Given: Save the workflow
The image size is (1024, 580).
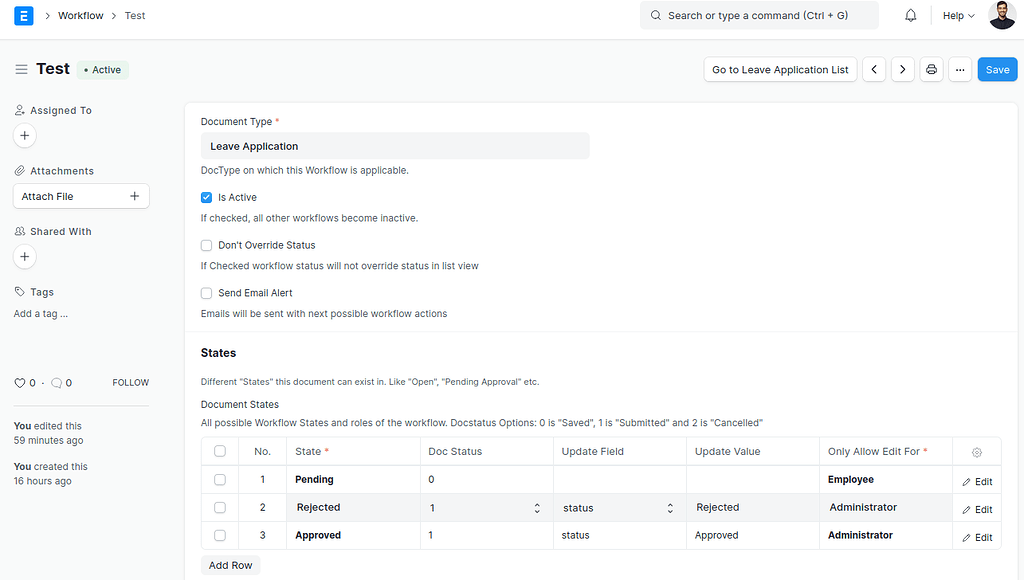Looking at the screenshot, I should pyautogui.click(x=997, y=69).
